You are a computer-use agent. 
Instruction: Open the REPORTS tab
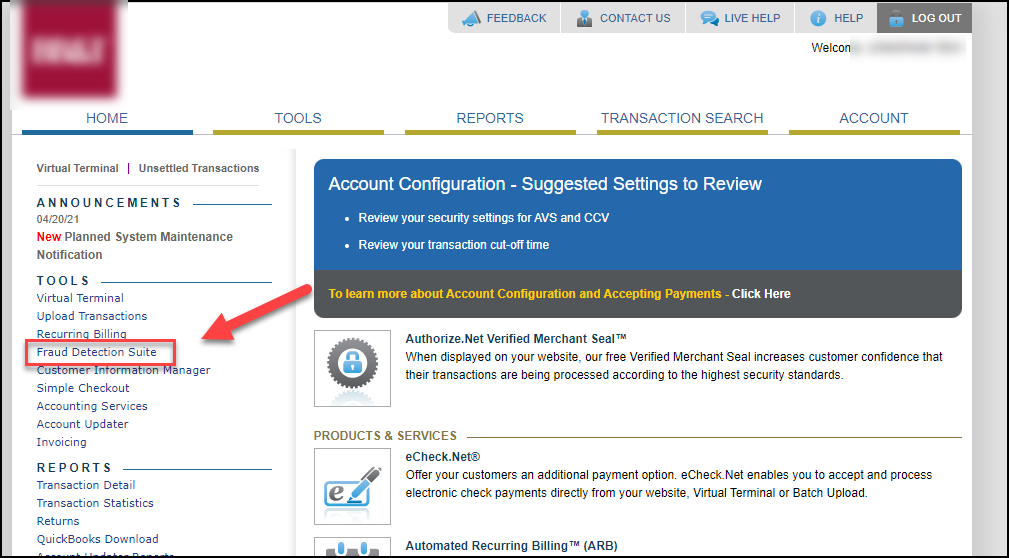click(490, 118)
